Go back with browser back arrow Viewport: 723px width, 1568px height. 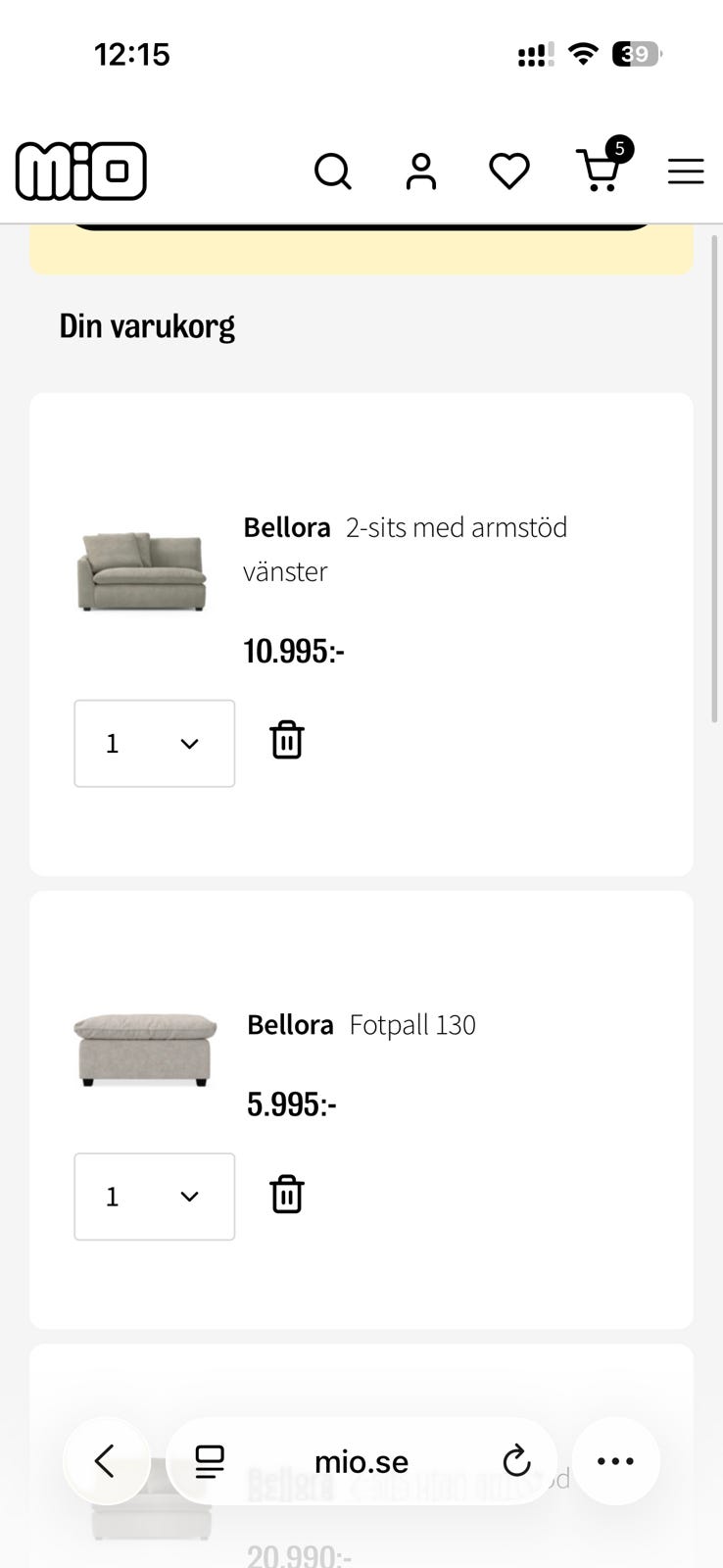(106, 1461)
